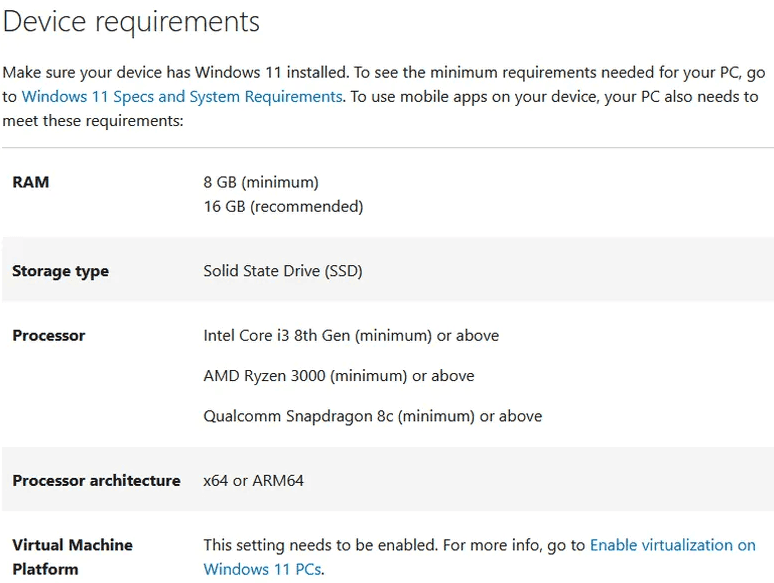Click AMD Ryzen 3000 requirement text
Screen dimensions: 774x583
point(339,376)
